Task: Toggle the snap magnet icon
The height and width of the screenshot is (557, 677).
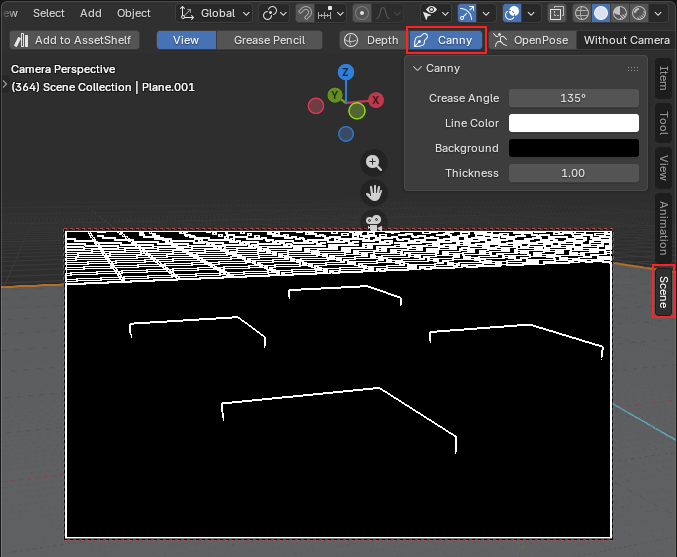Action: (x=305, y=13)
